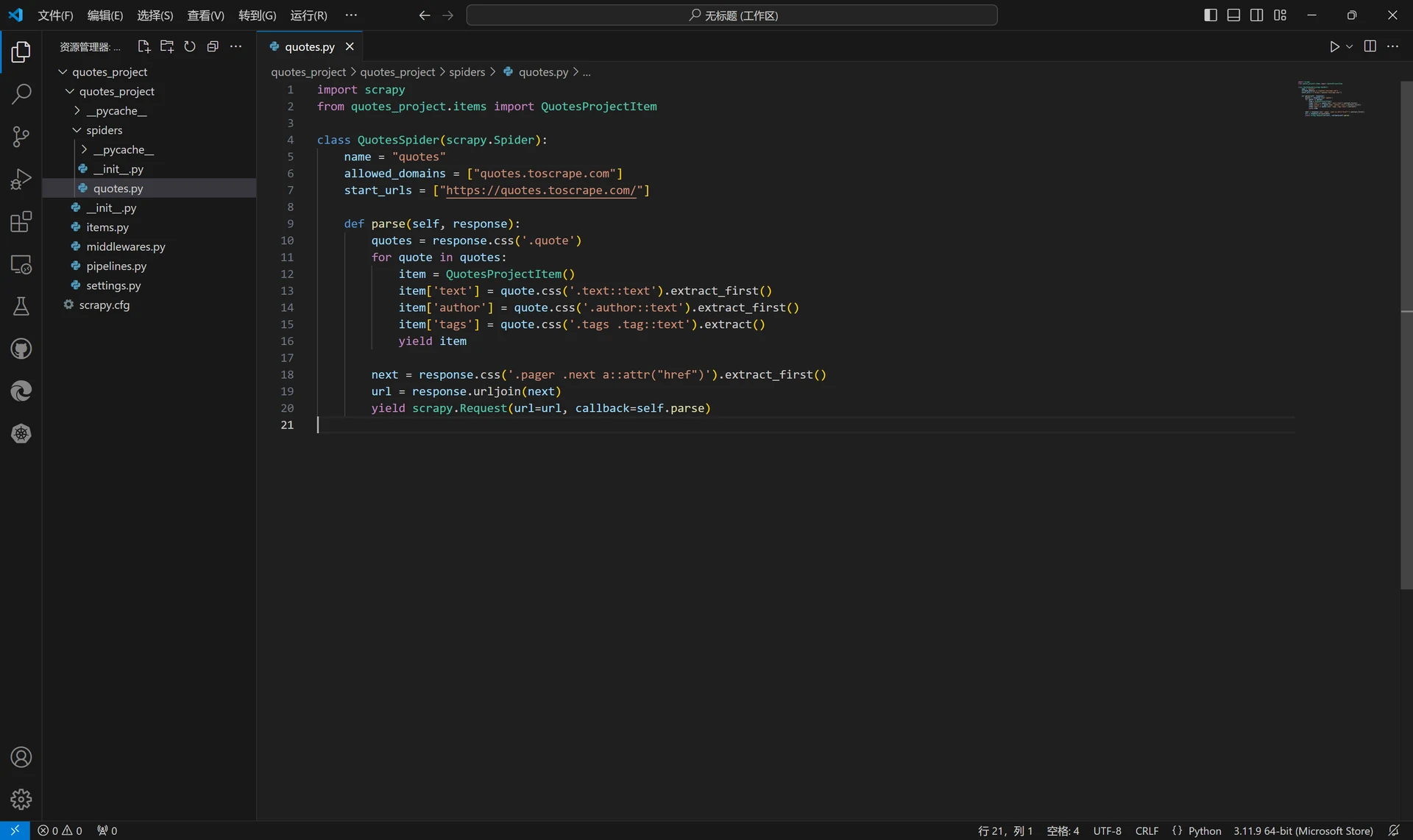Open middlewares.py in explorer
The height and width of the screenshot is (840, 1413).
(149, 246)
